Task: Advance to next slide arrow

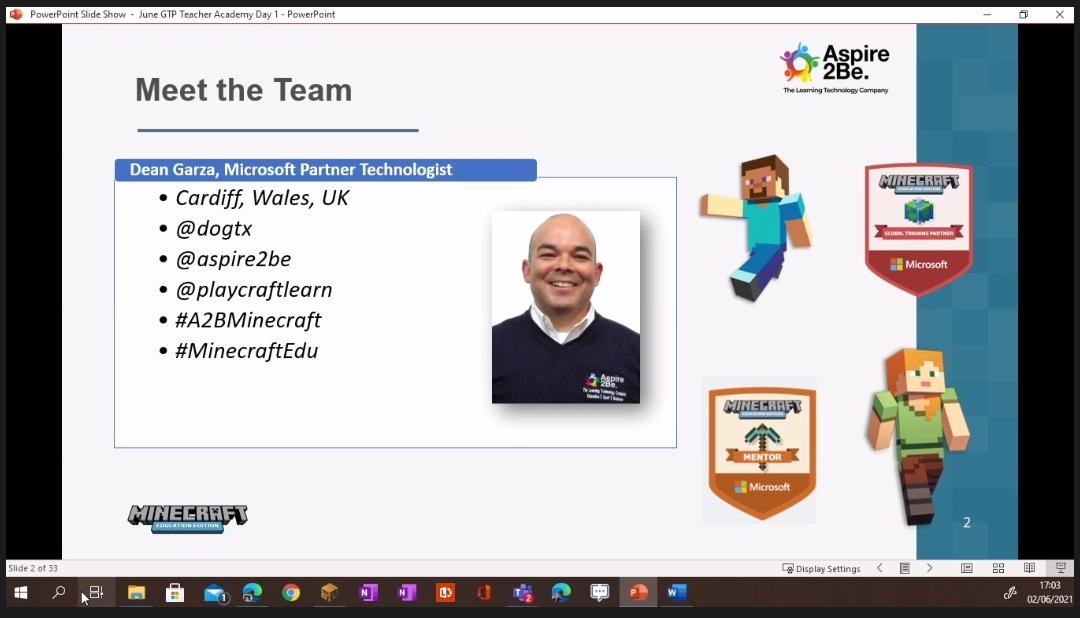Action: (x=929, y=568)
